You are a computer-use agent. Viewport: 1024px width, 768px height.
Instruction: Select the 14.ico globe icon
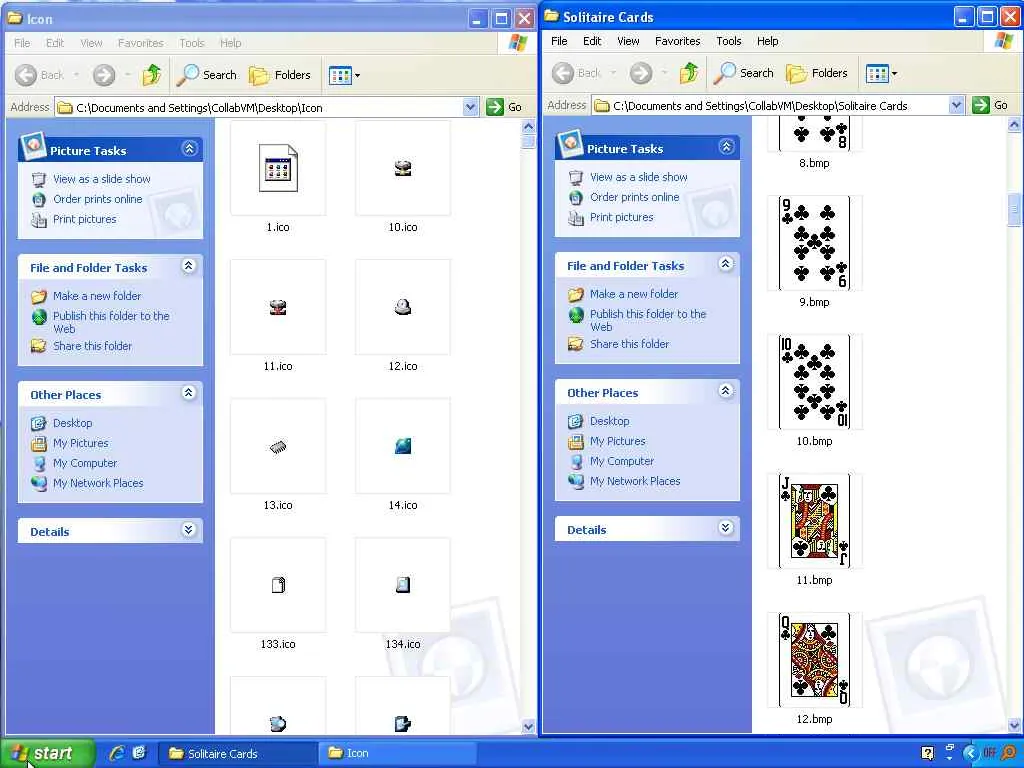(403, 446)
